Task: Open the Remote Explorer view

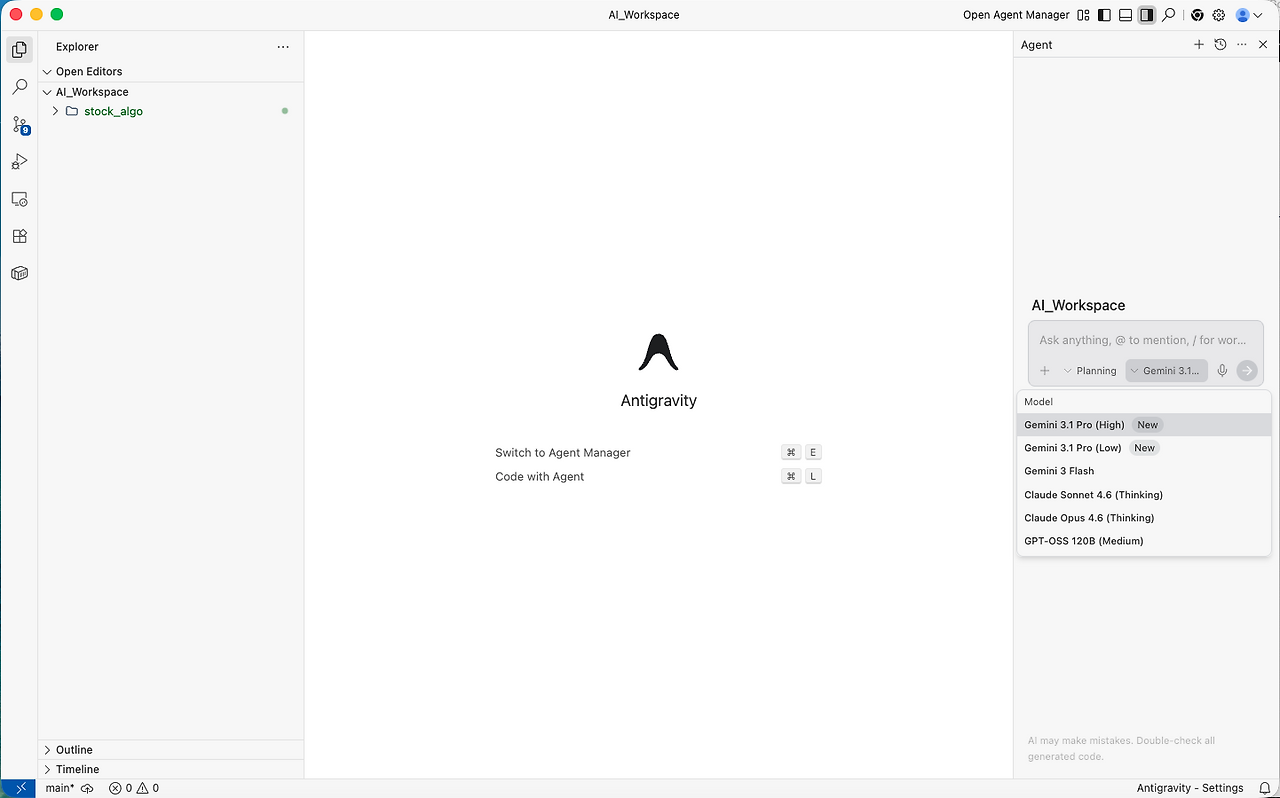Action: [x=19, y=199]
